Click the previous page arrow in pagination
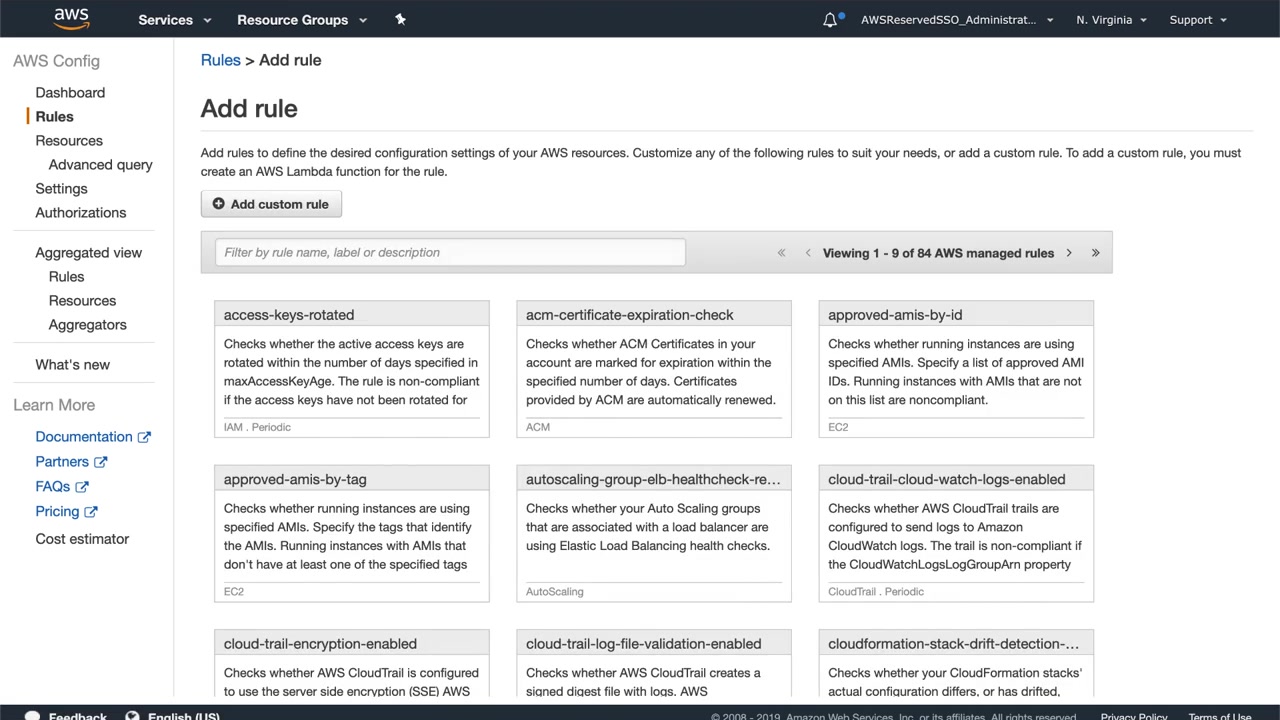 pyautogui.click(x=808, y=253)
